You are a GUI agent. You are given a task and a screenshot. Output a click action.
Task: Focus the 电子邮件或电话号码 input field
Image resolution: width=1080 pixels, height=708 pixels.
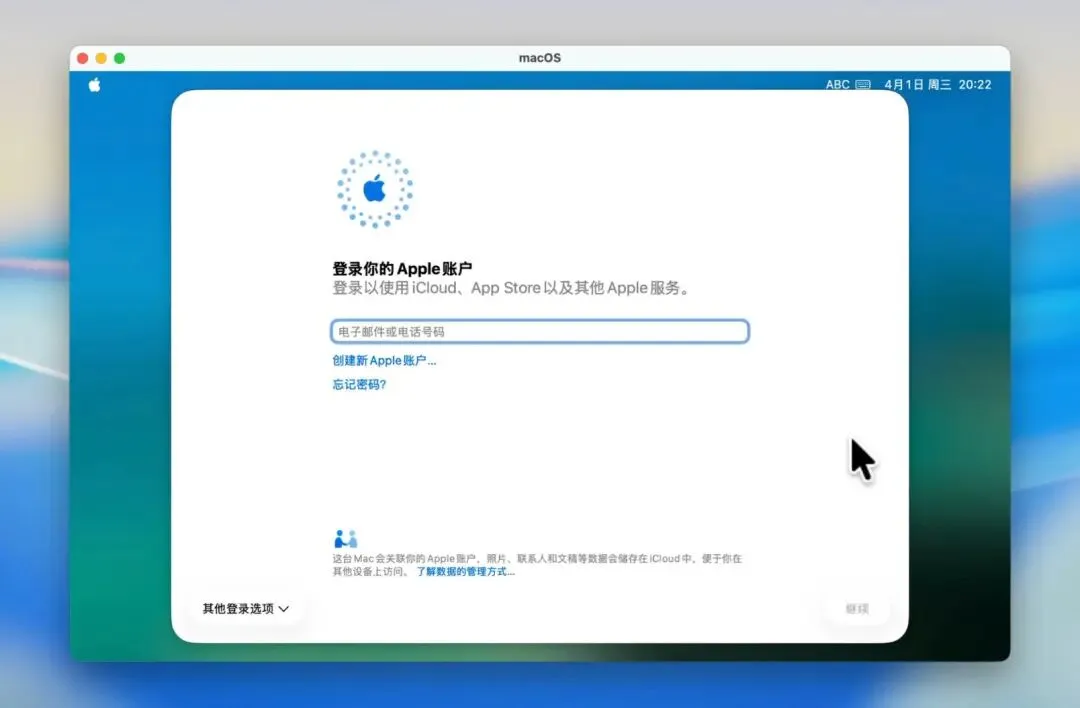pyautogui.click(x=540, y=331)
